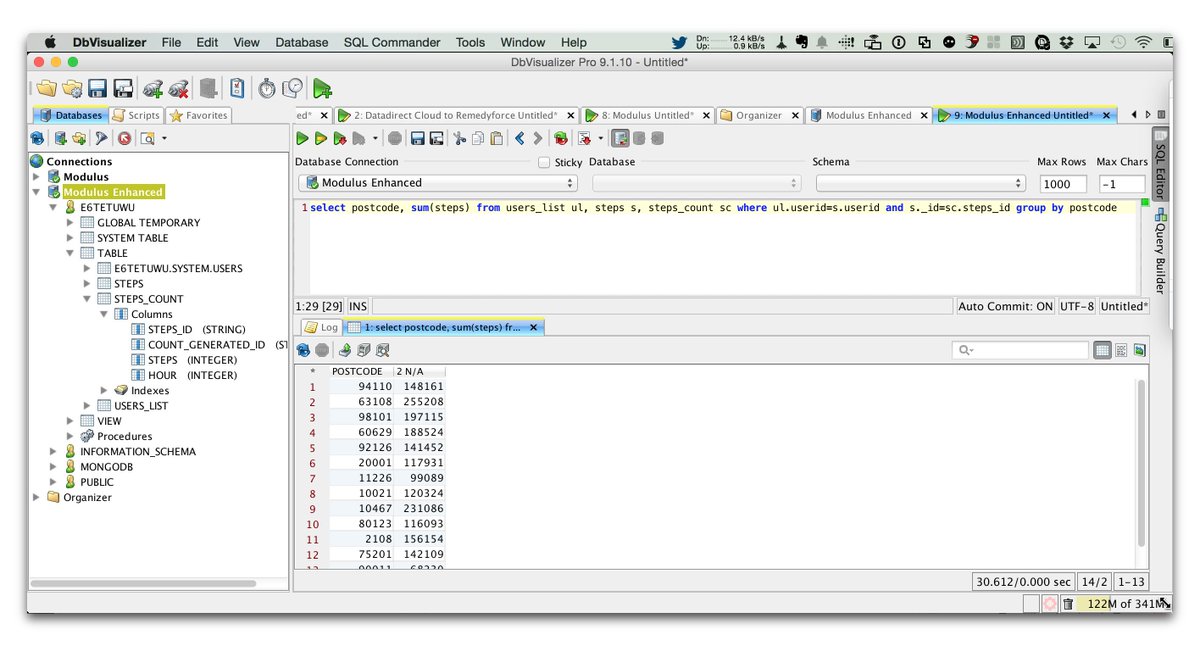Toggle Auto Commit in the status bar
The image size is (1200, 646).
click(1005, 307)
